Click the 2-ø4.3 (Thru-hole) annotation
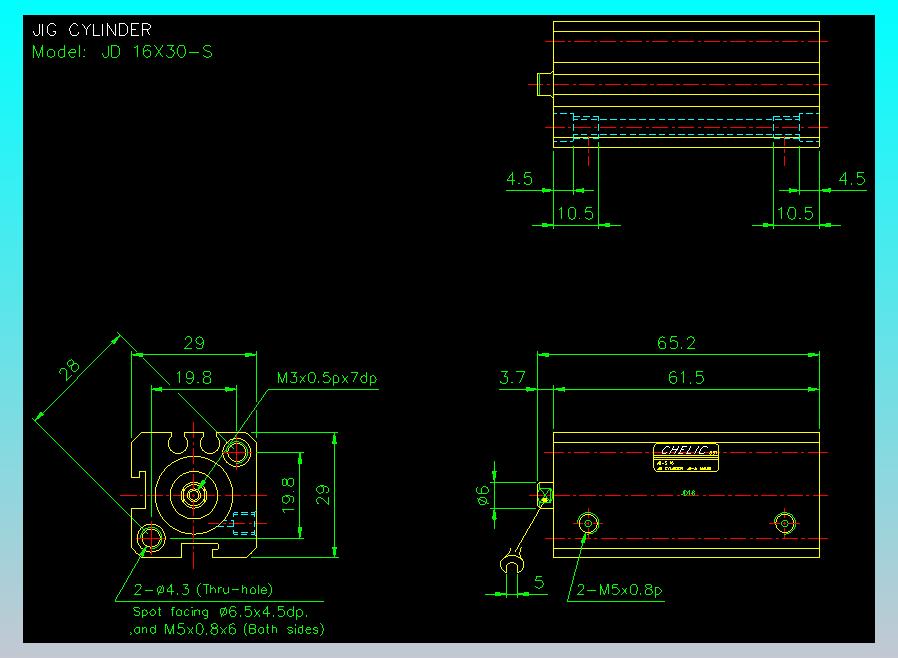Screen dimensions: 898x658 (203, 589)
